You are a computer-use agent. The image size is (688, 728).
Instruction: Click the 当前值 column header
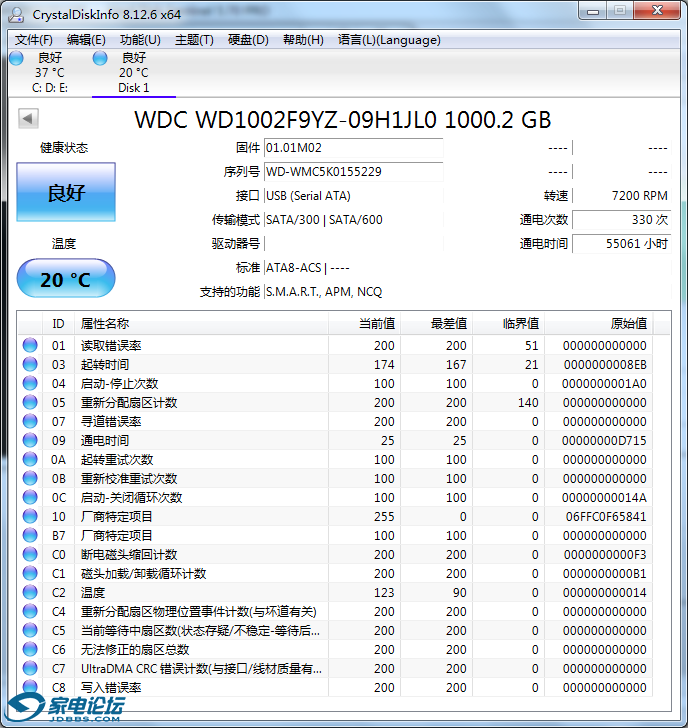(x=365, y=324)
